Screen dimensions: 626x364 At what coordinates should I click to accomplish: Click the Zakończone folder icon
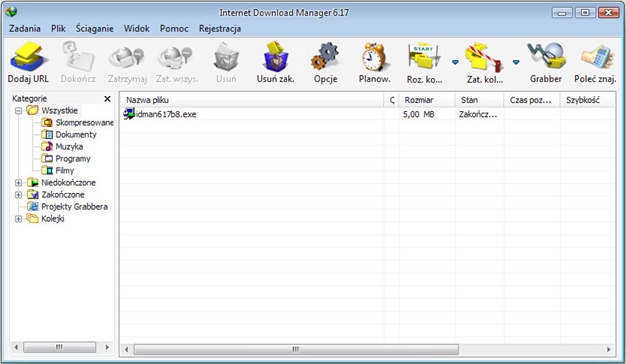[33, 194]
